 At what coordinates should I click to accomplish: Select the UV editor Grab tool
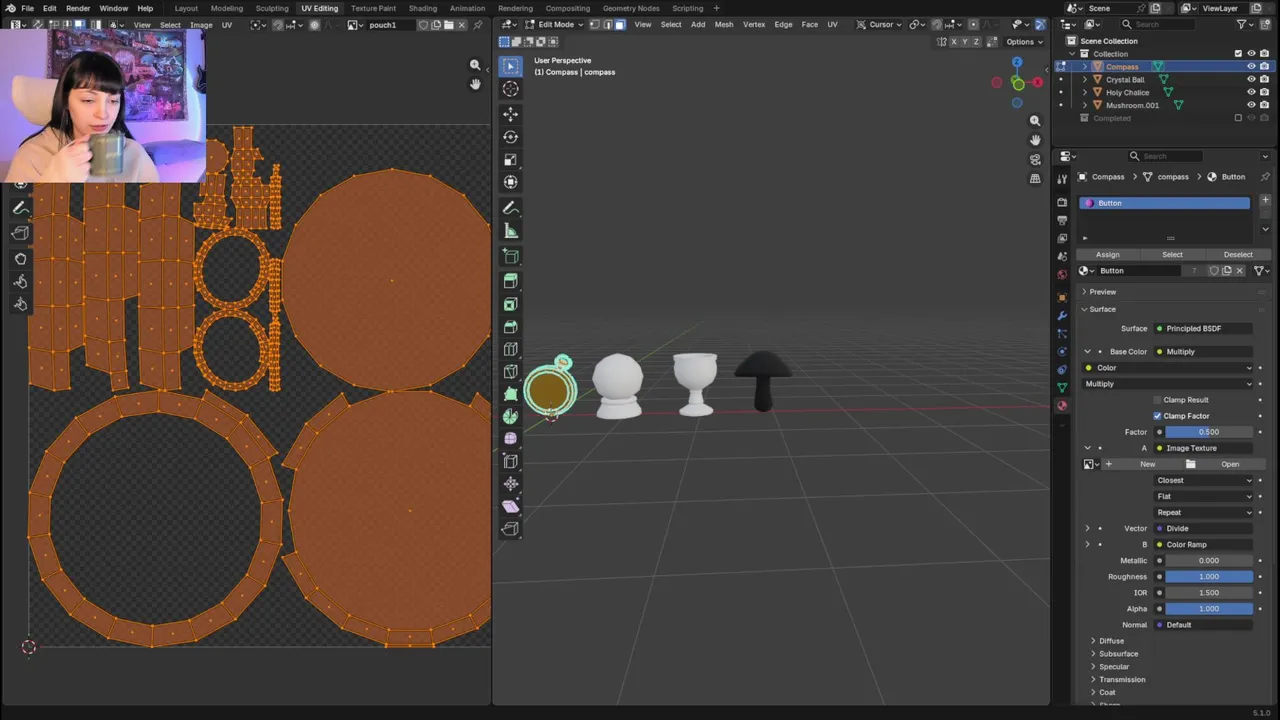pos(20,258)
